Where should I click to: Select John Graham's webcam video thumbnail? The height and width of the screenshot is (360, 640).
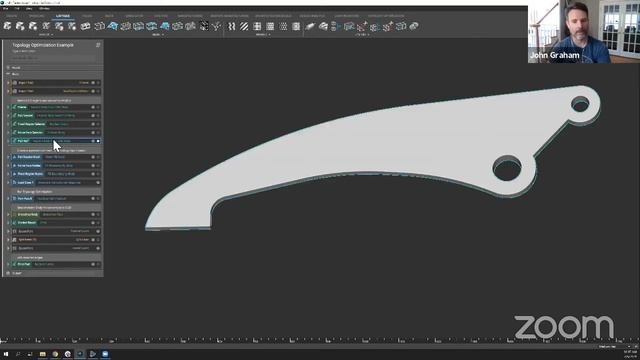click(x=584, y=31)
